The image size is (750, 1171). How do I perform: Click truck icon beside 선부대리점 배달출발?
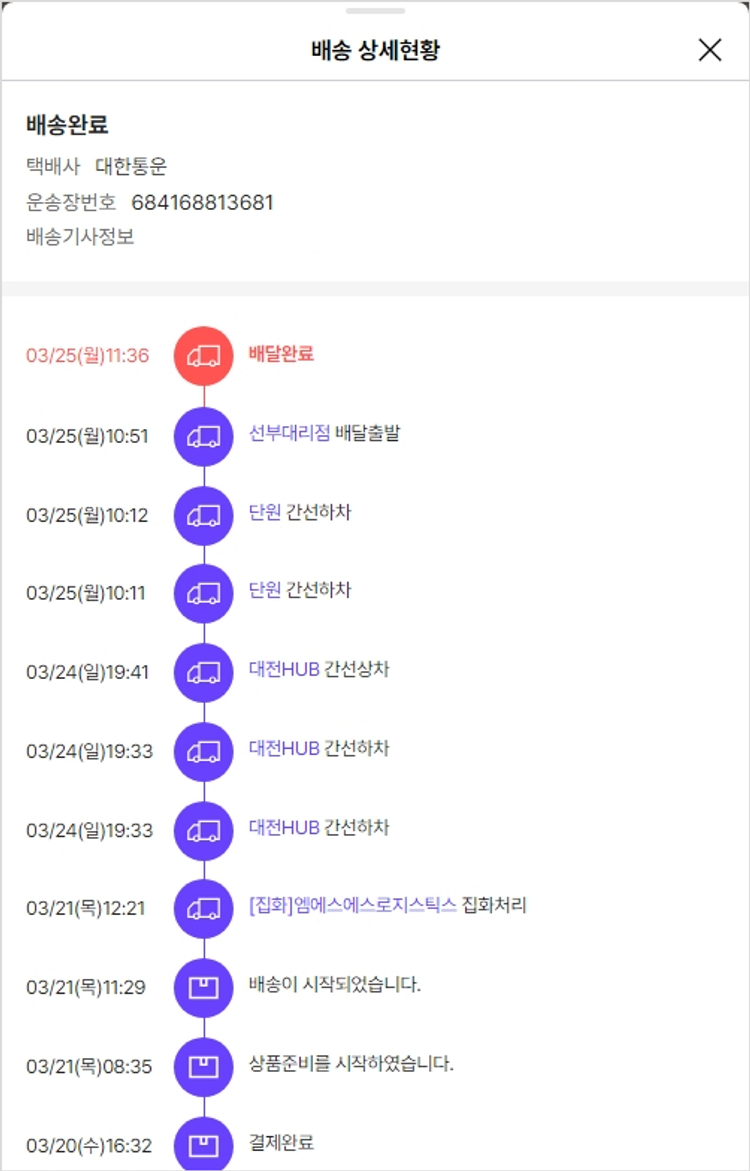(x=204, y=435)
